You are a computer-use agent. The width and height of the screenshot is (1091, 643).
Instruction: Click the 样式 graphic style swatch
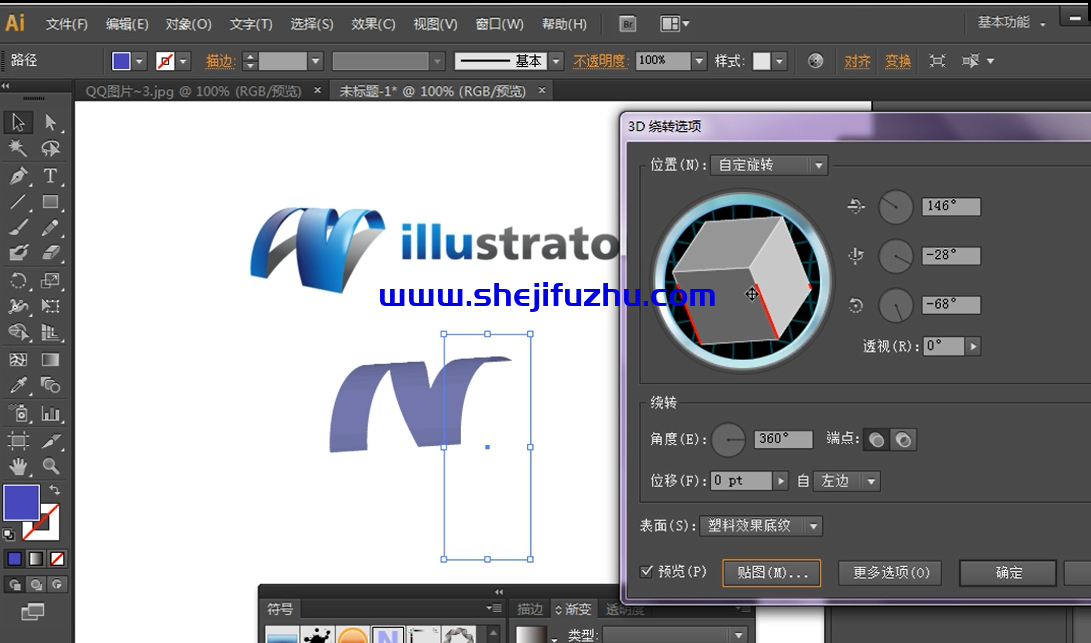pos(762,61)
